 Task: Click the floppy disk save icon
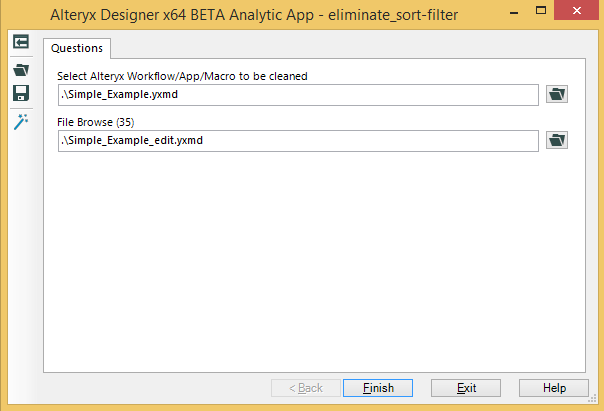click(x=21, y=93)
